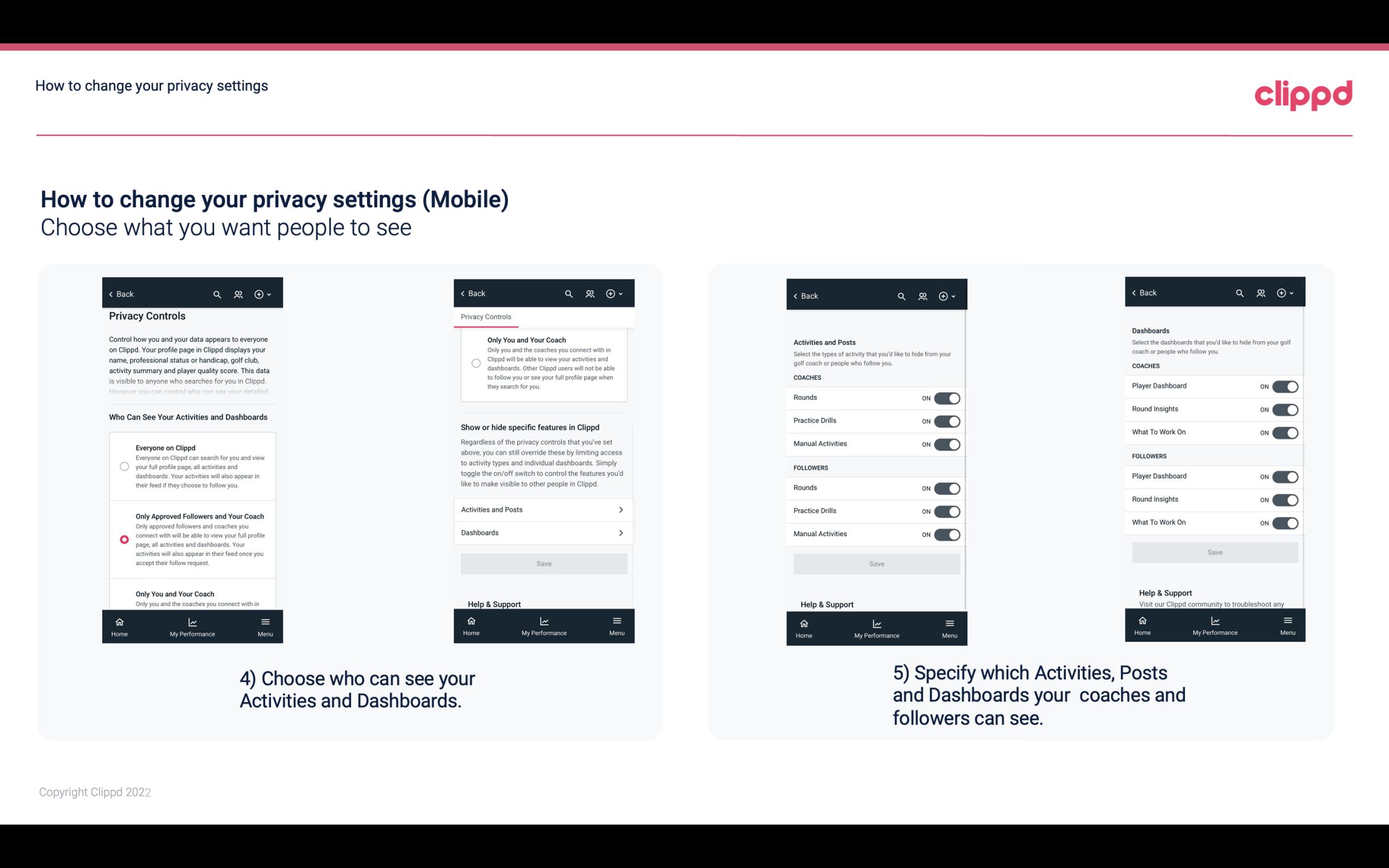Click Save button on Dashboards screen
This screenshot has height=868, width=1389.
pyautogui.click(x=1215, y=552)
